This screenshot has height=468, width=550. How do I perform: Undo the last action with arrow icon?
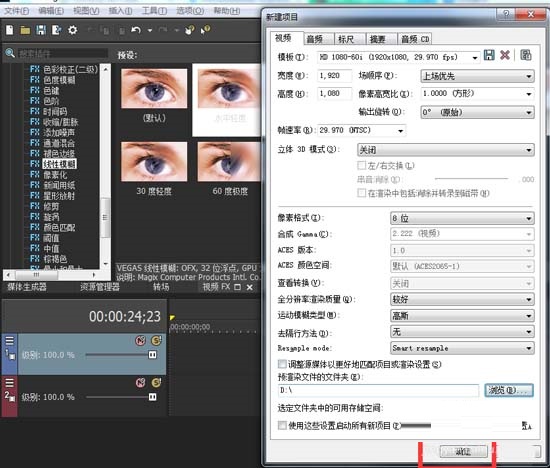click(x=136, y=30)
